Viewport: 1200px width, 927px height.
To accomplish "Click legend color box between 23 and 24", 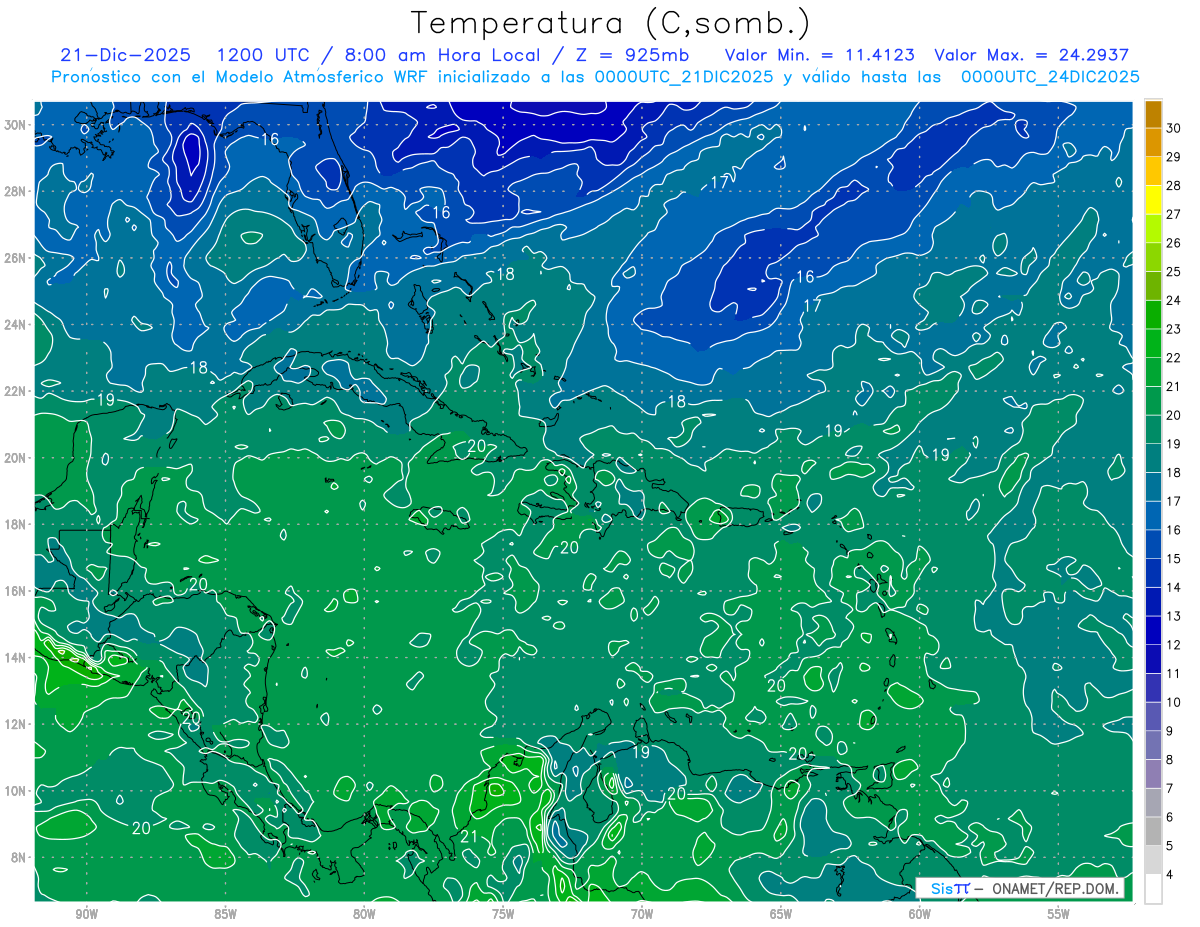I will coord(1153,315).
